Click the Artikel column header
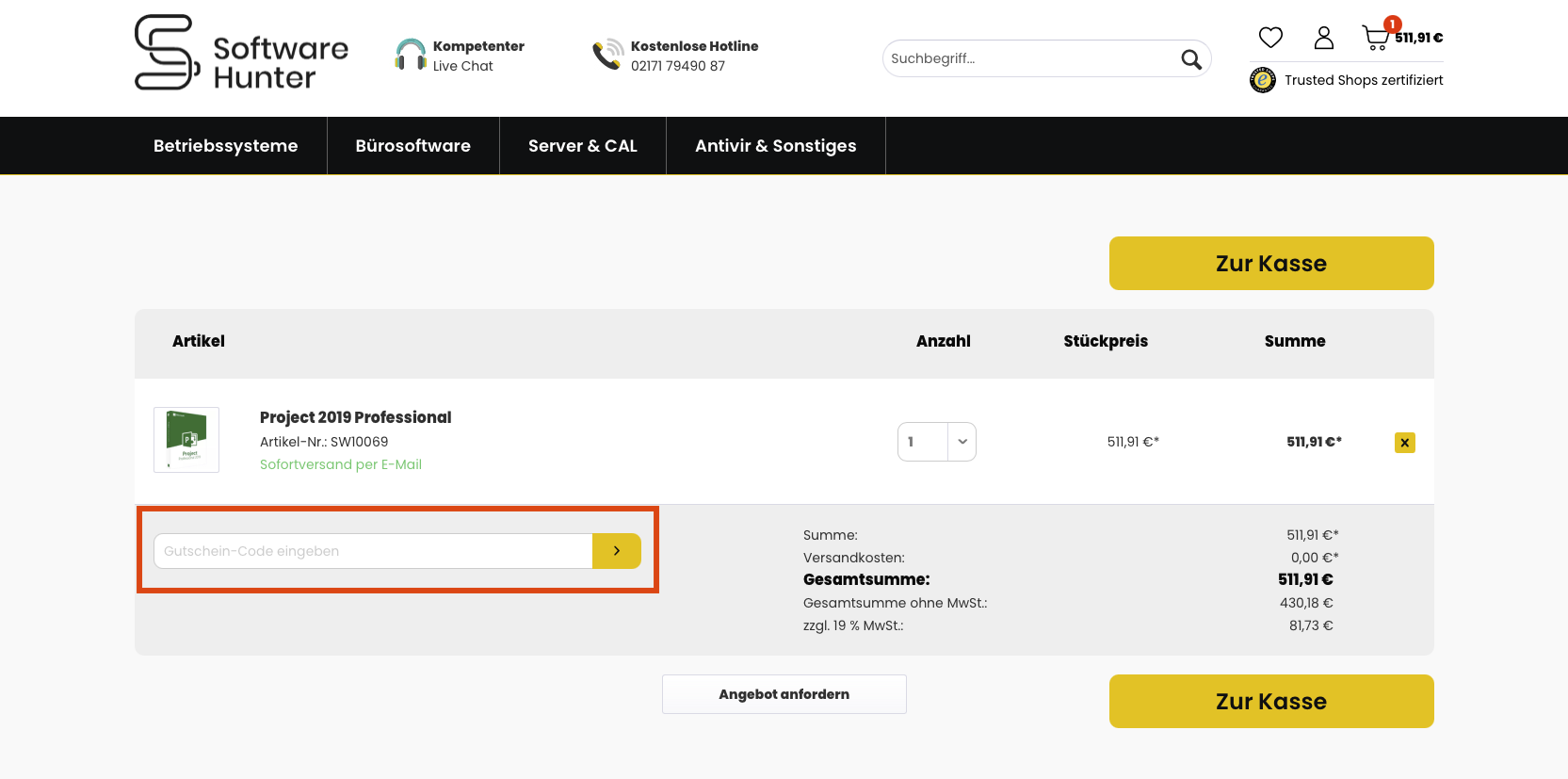 199,341
